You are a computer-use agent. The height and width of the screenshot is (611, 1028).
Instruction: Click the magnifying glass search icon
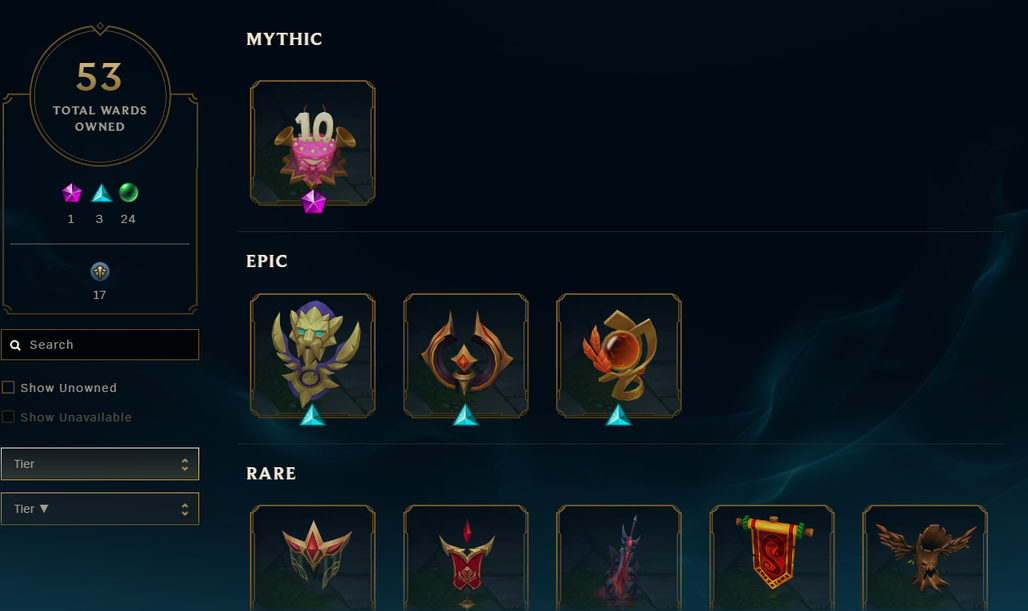pos(16,345)
